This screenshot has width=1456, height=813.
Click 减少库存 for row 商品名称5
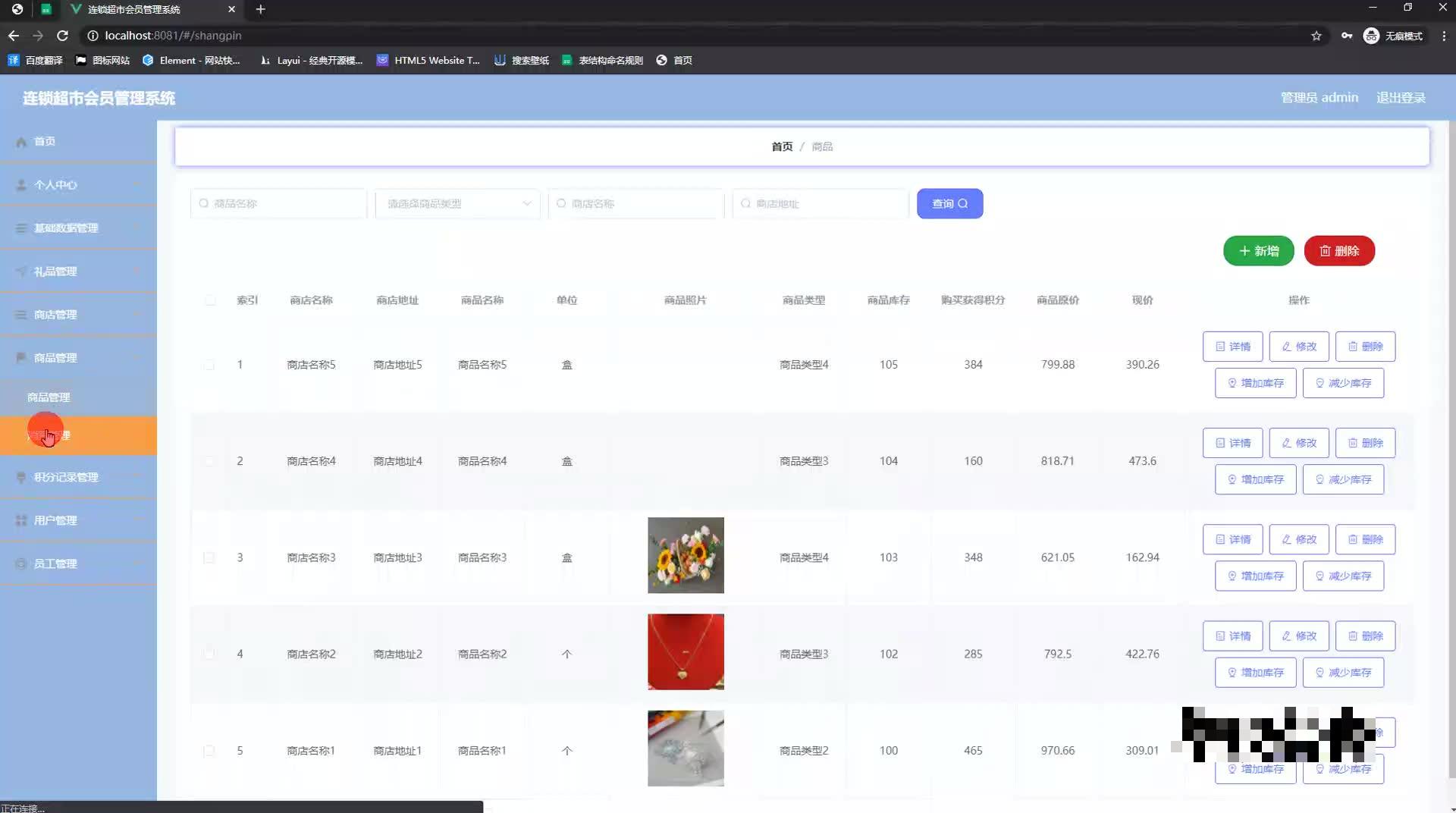[1343, 383]
